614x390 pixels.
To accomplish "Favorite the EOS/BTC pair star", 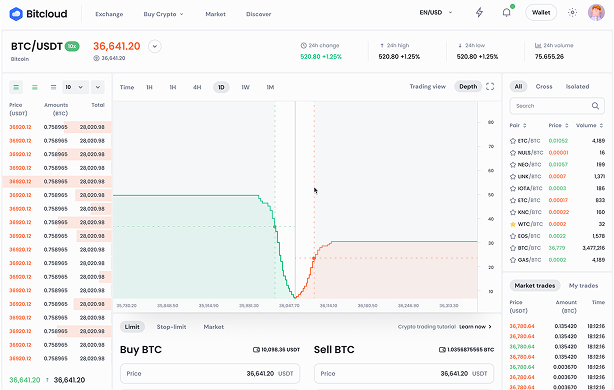I will tap(513, 236).
